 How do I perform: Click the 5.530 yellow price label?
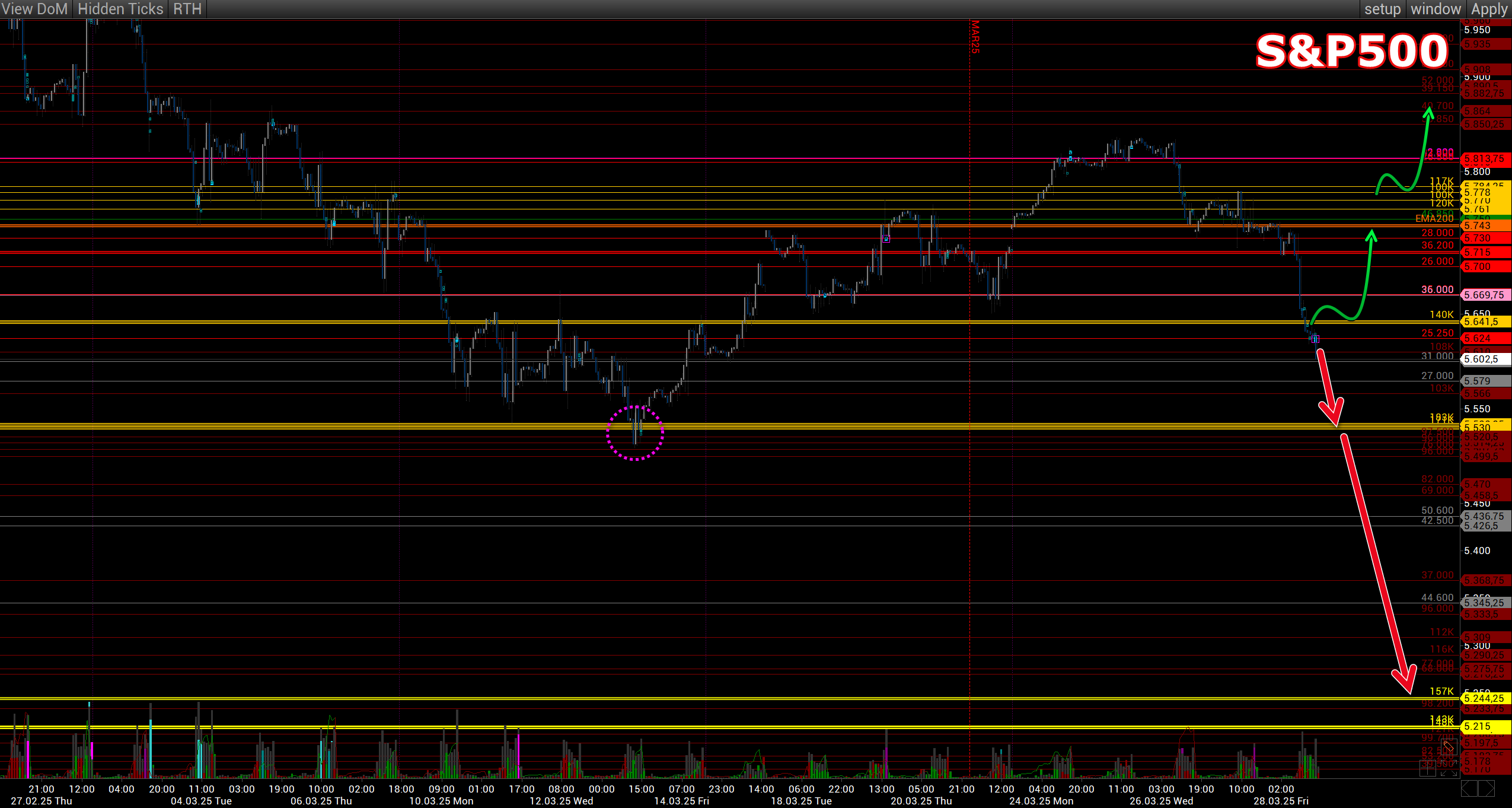pos(1486,427)
